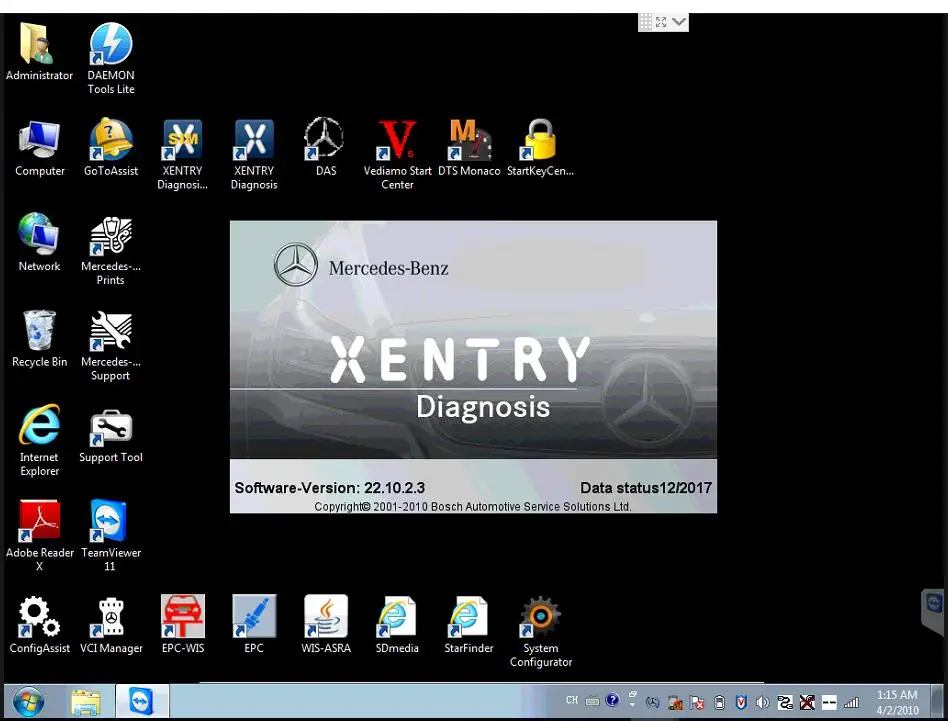Open on-screen keyboard tray icon

point(592,702)
